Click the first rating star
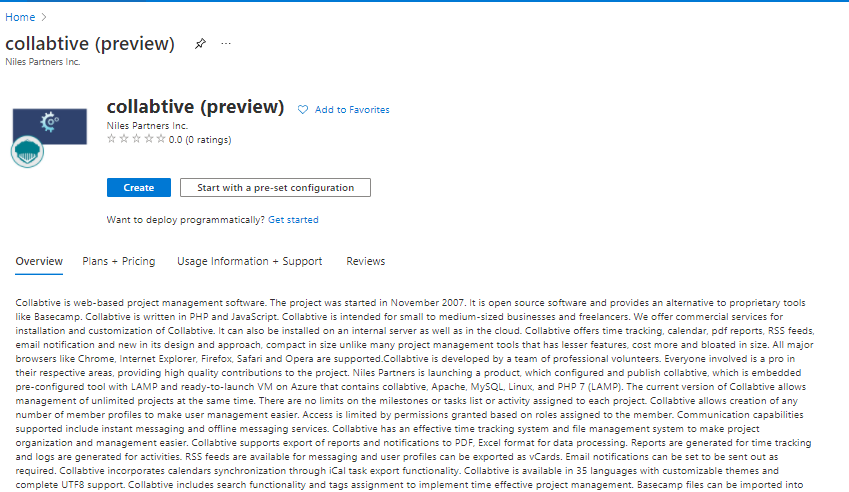Viewport: 849px width, 492px height. pos(112,140)
